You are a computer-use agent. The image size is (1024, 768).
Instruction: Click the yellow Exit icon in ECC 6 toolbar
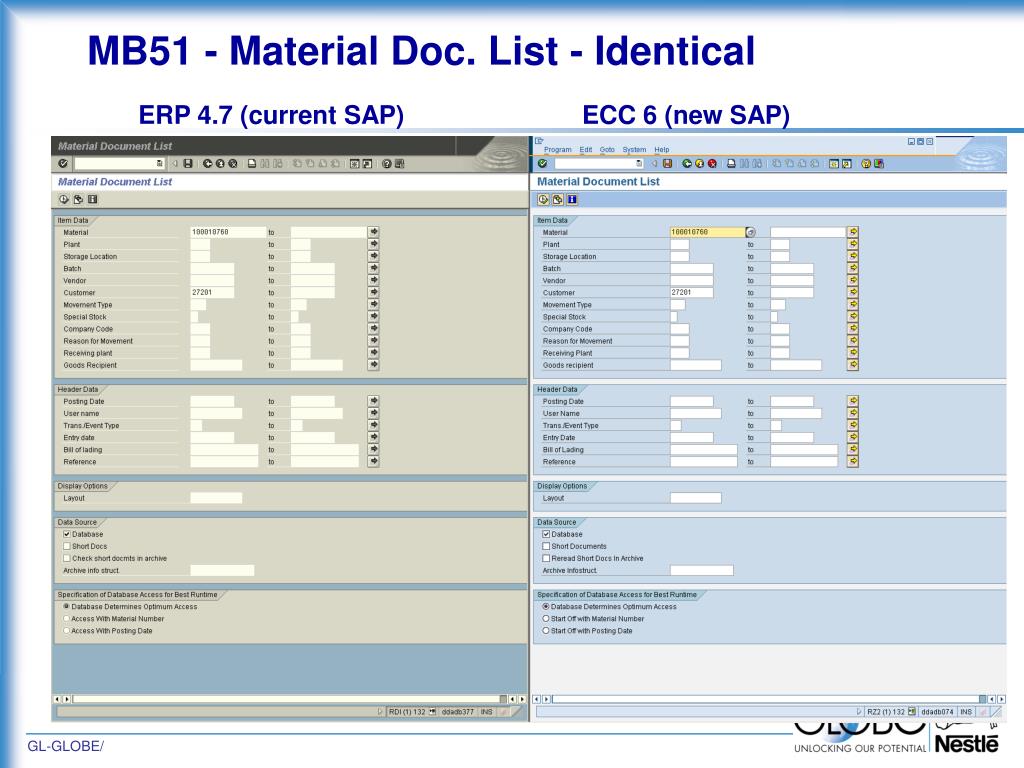[x=699, y=164]
